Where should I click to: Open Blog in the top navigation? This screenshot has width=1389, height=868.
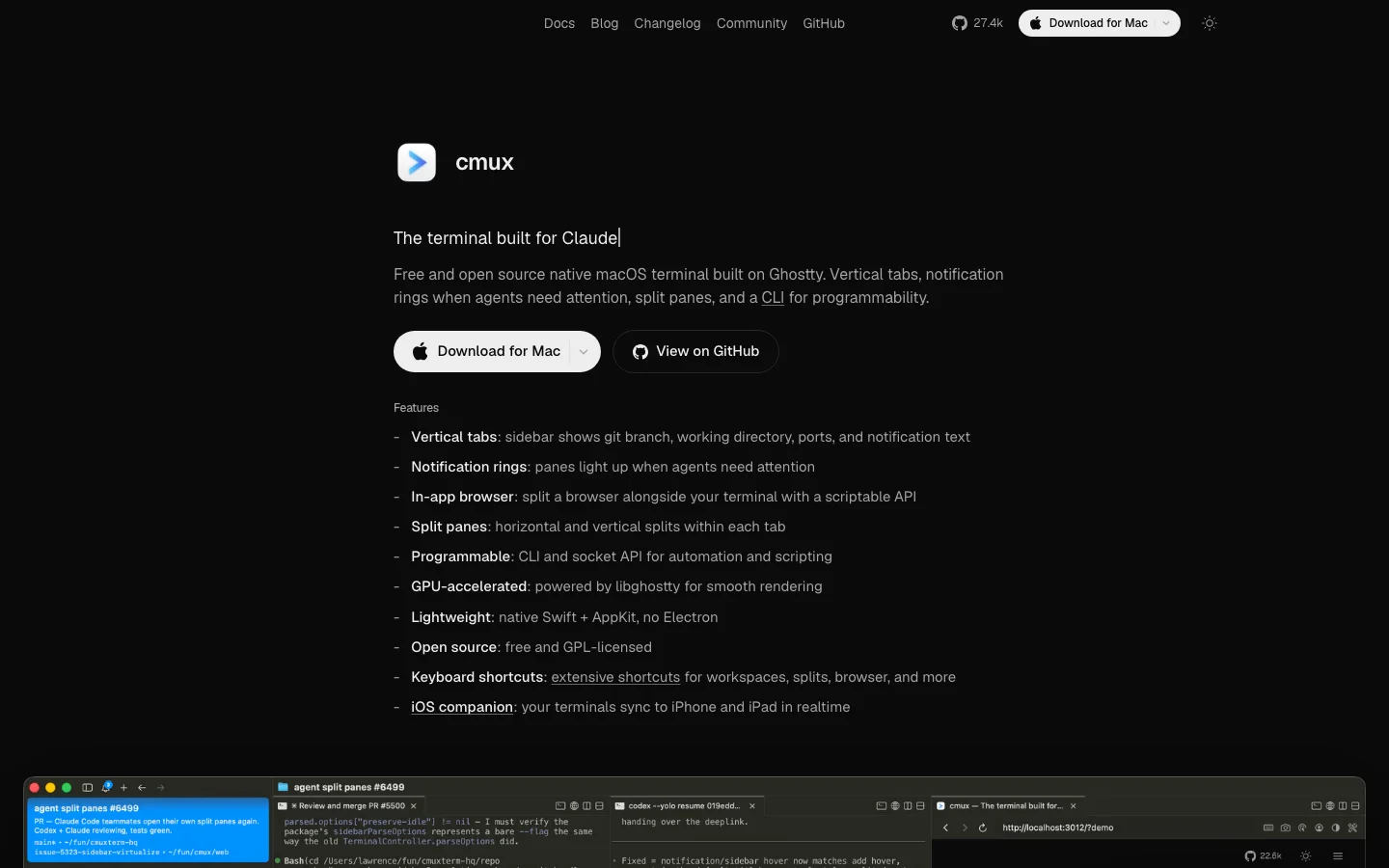[605, 23]
